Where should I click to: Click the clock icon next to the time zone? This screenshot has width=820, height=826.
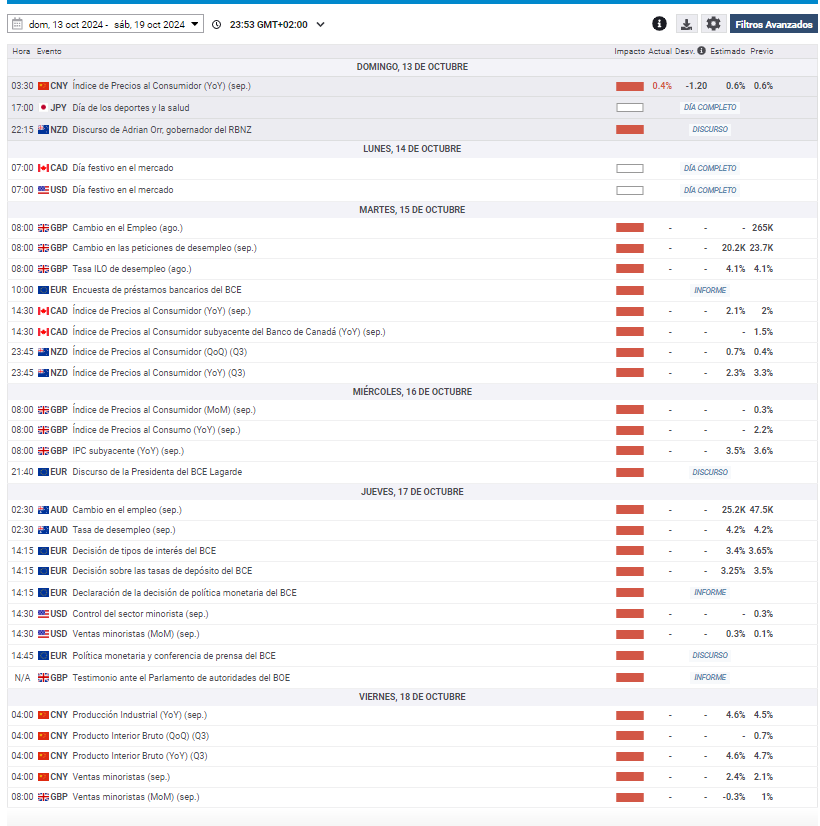(x=217, y=24)
